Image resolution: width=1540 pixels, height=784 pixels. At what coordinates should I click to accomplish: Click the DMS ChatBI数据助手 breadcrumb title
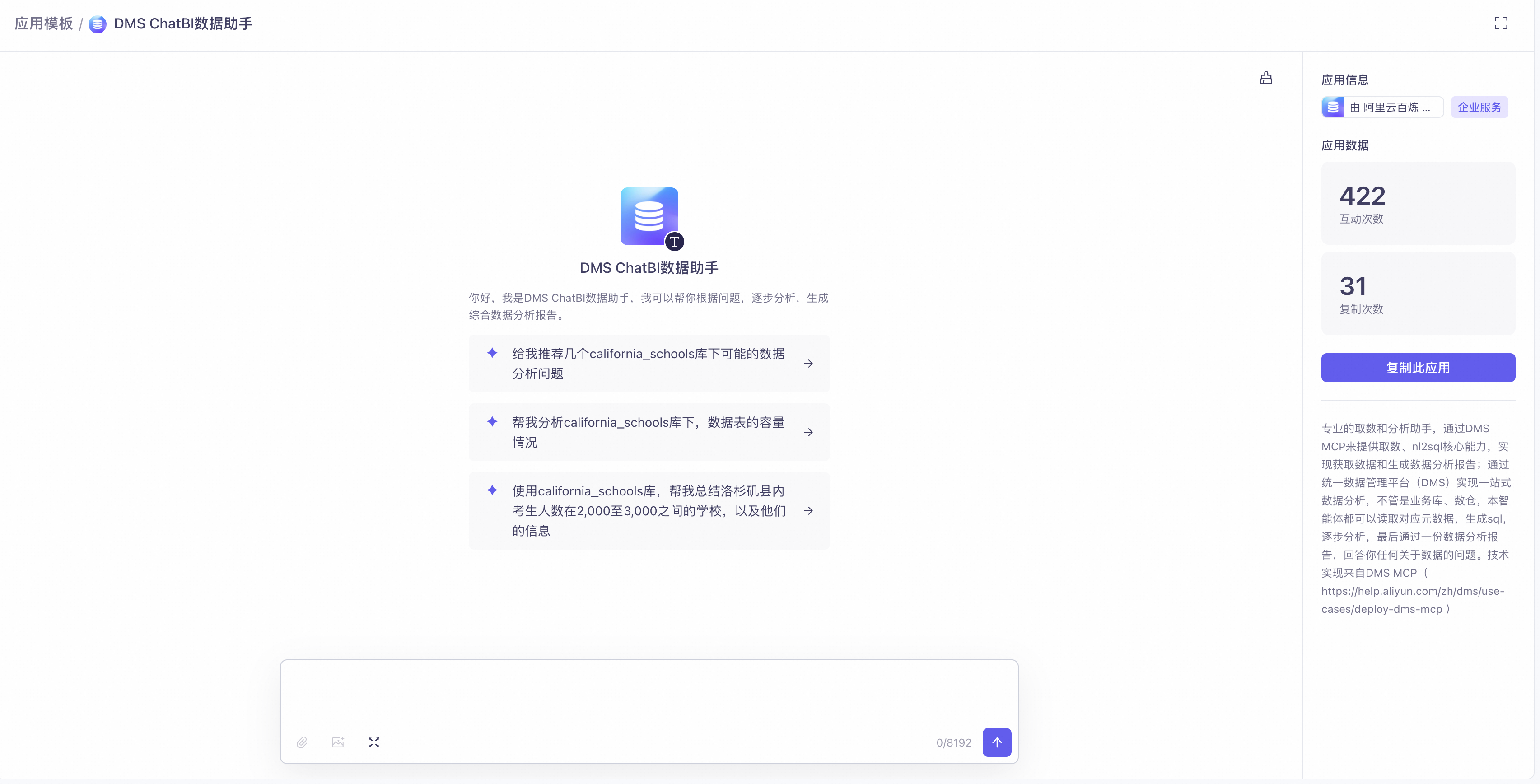click(183, 23)
